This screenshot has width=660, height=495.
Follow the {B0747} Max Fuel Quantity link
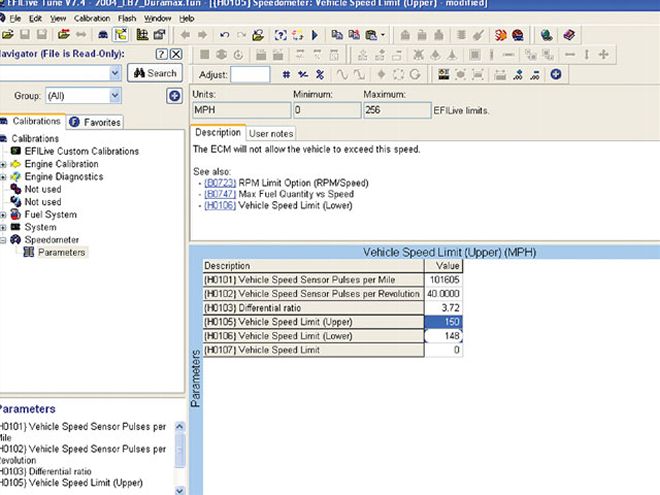pos(220,194)
